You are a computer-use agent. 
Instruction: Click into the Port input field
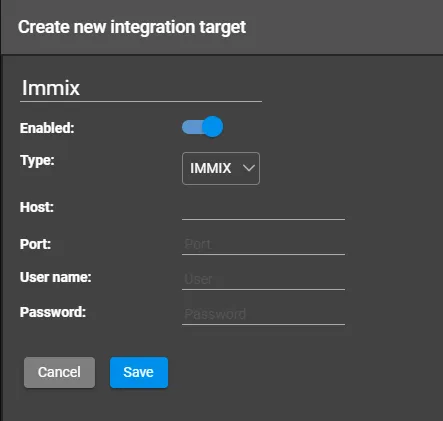click(263, 244)
